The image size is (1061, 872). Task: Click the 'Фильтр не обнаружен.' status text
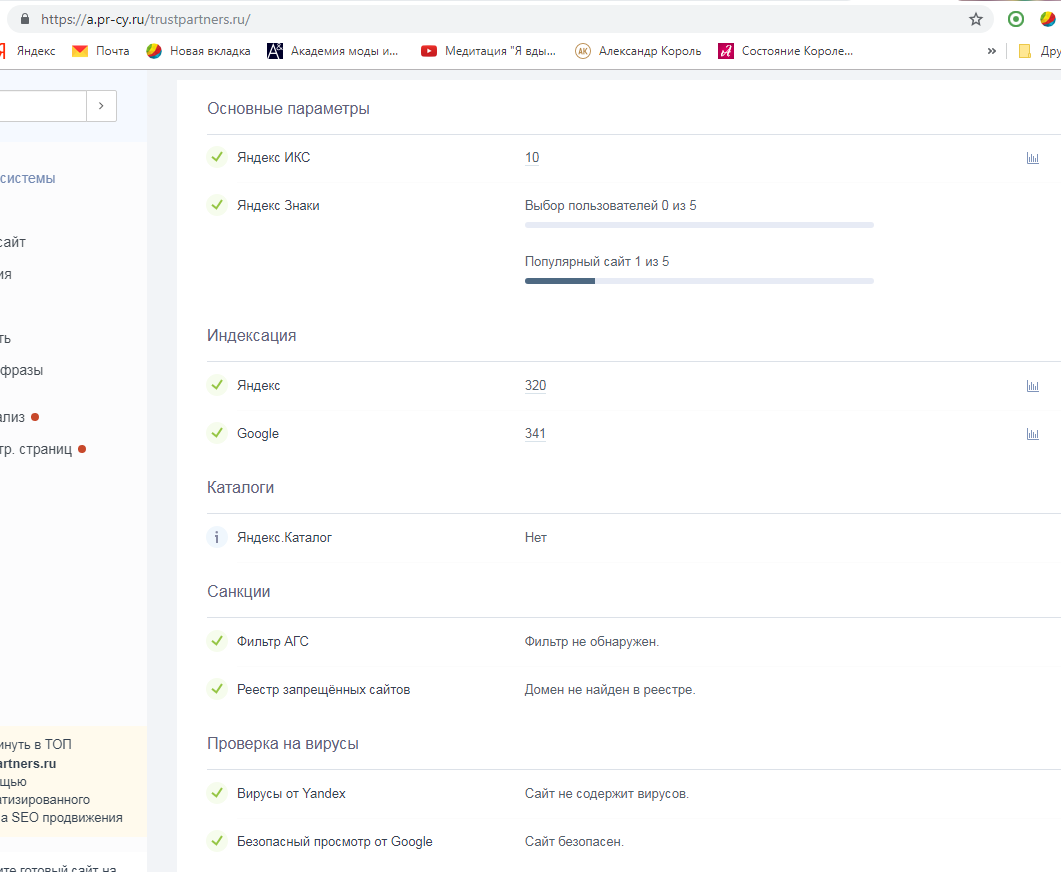click(x=591, y=641)
